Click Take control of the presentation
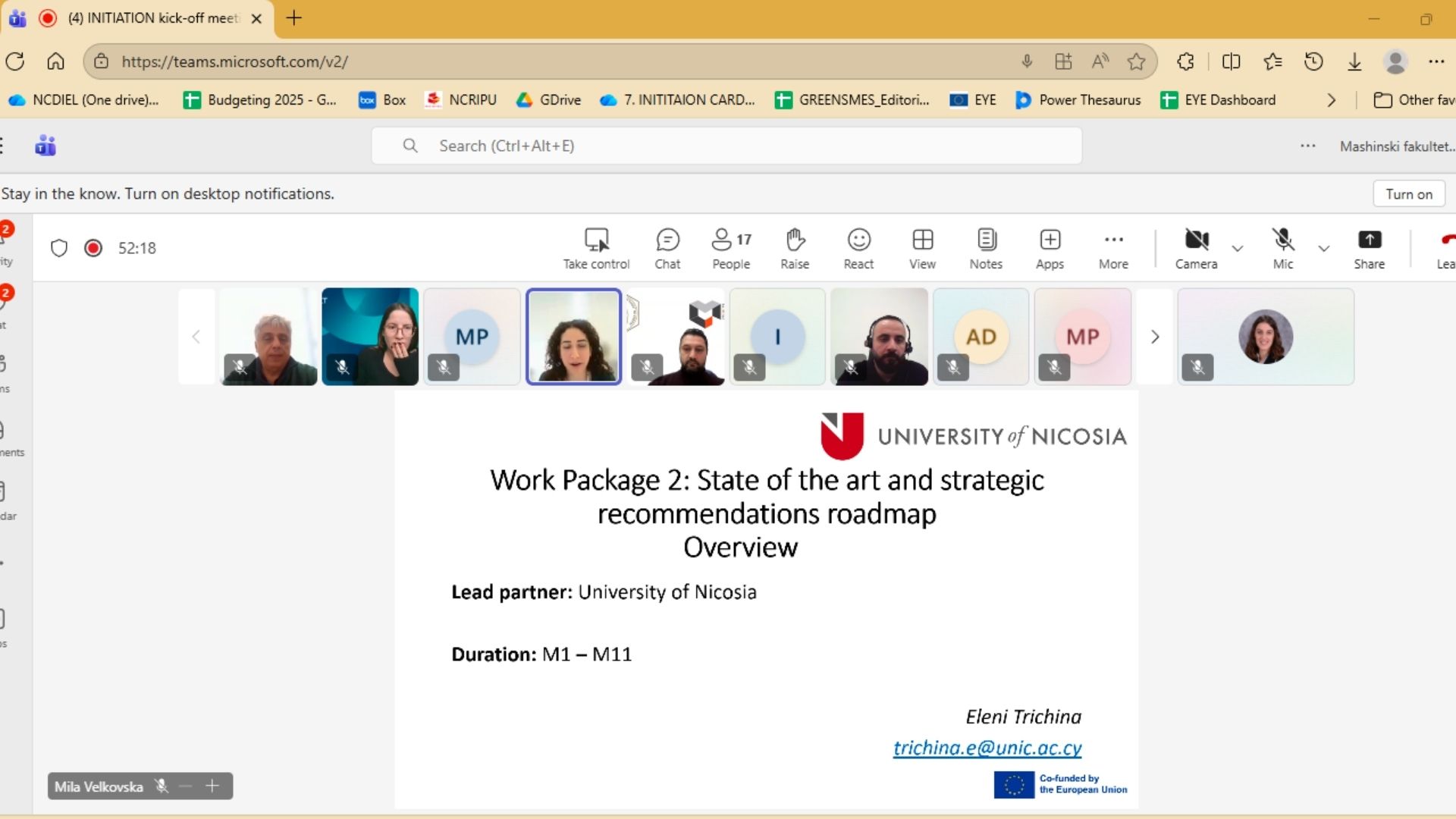The width and height of the screenshot is (1456, 819). pyautogui.click(x=596, y=248)
